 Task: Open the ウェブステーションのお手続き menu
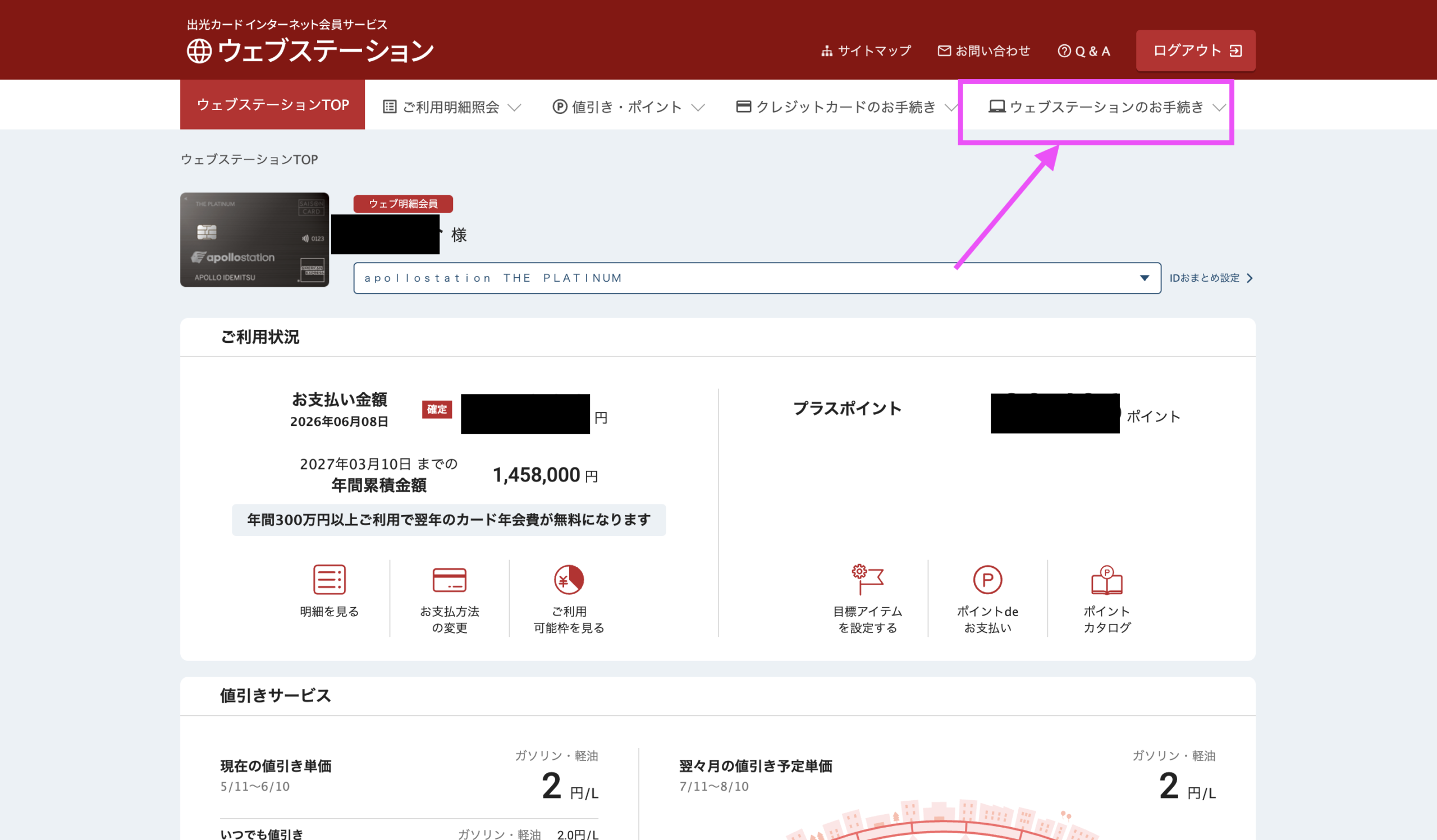coord(1107,107)
